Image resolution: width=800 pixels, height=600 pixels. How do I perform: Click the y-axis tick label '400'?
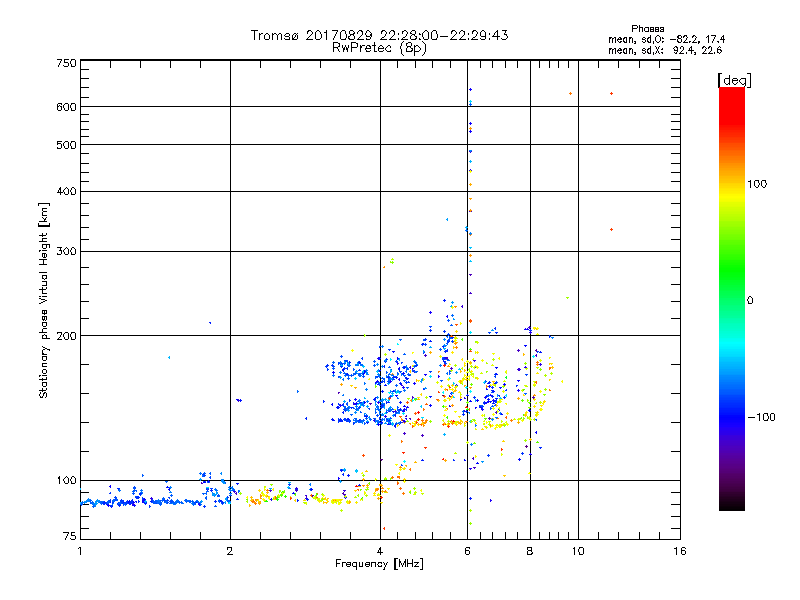click(x=66, y=191)
